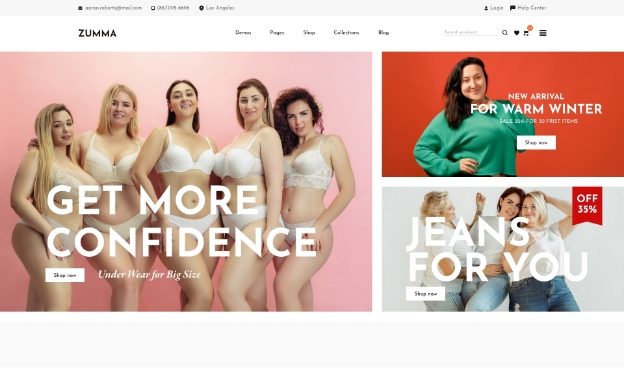Click the phone icon in top bar

pos(153,8)
